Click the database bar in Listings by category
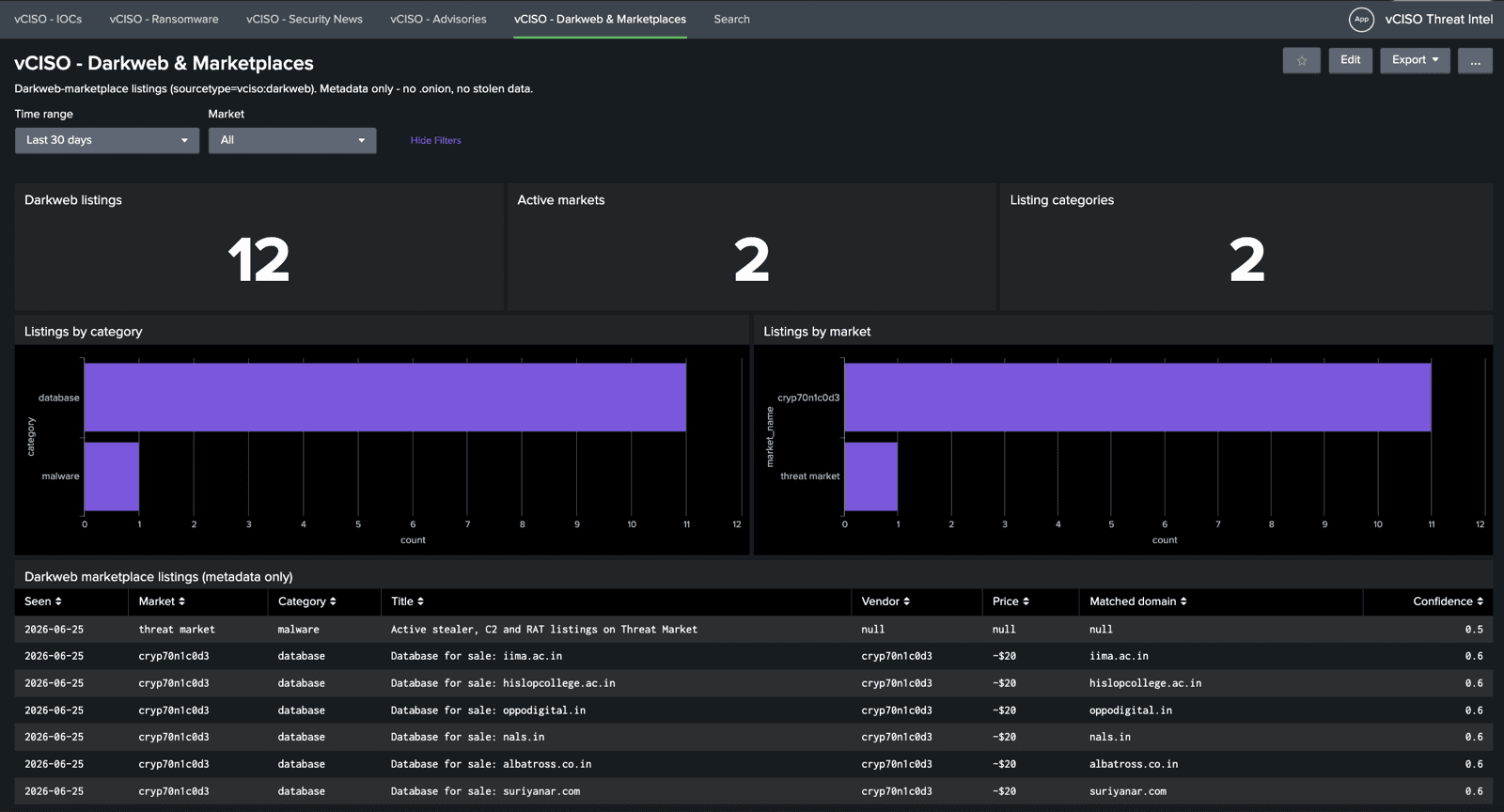 click(385, 398)
